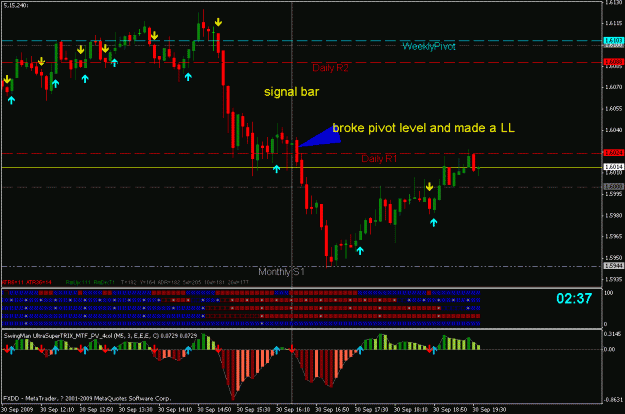Click the red ATR5=11 ATR25=14 readout
Screen dimensions: 625x414
tap(27, 283)
